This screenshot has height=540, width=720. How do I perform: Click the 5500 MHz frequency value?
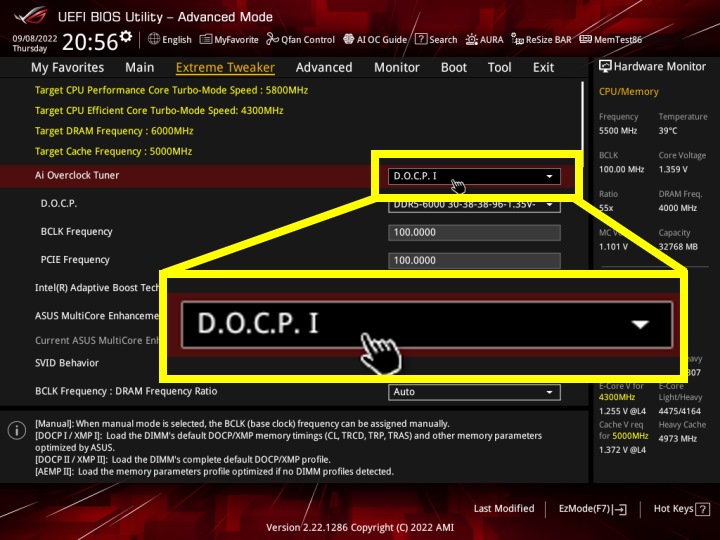tap(618, 131)
